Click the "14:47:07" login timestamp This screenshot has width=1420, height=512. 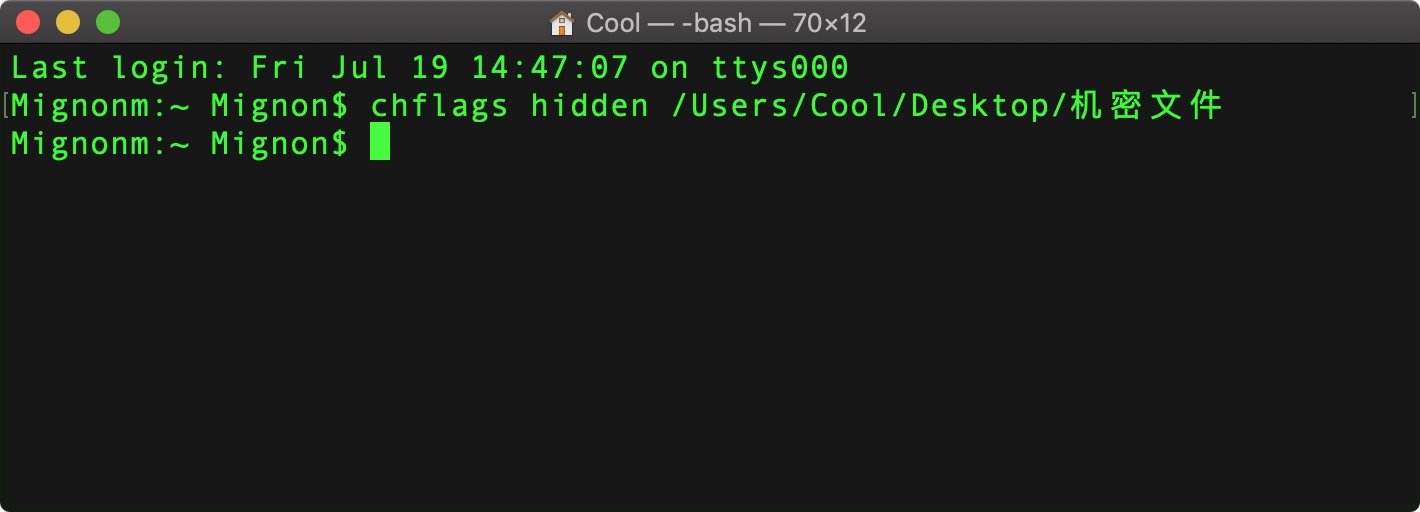pyautogui.click(x=550, y=68)
